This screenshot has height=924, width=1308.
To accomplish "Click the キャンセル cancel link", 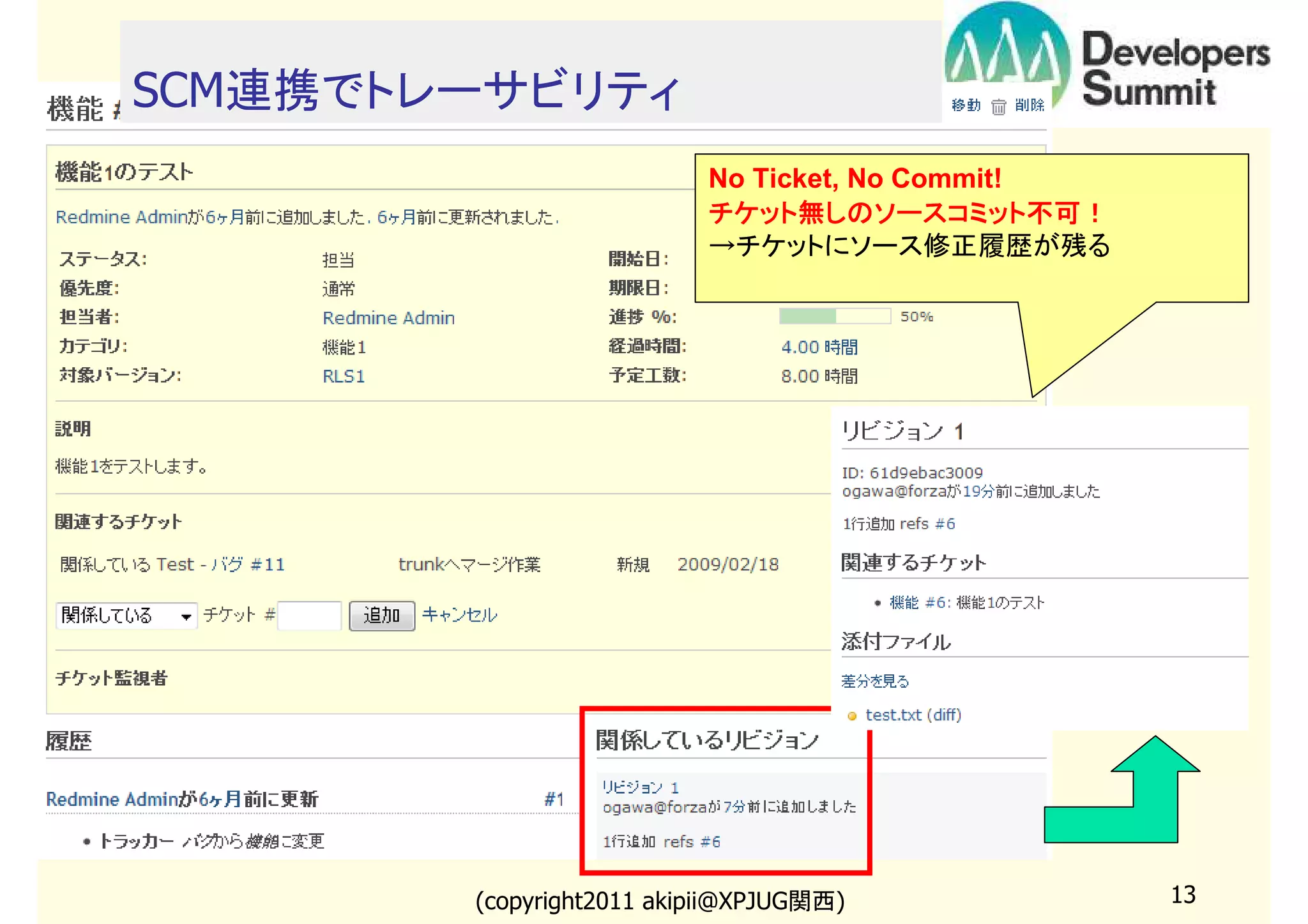I will 459,615.
